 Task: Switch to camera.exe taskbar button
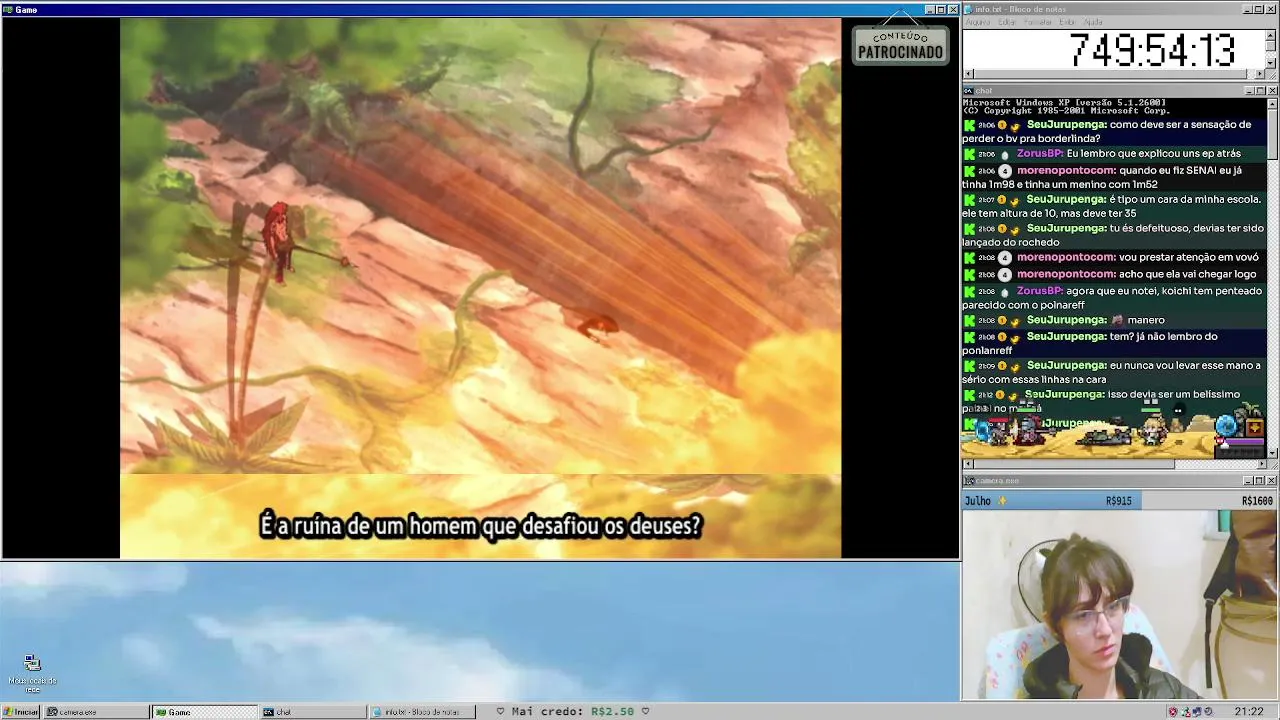97,712
